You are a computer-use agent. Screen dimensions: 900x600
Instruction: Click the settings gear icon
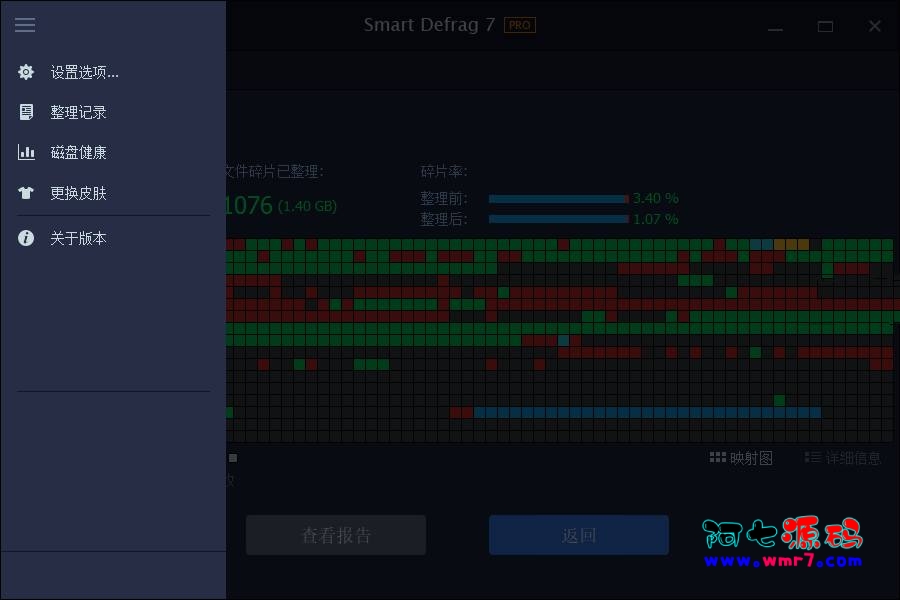(26, 72)
